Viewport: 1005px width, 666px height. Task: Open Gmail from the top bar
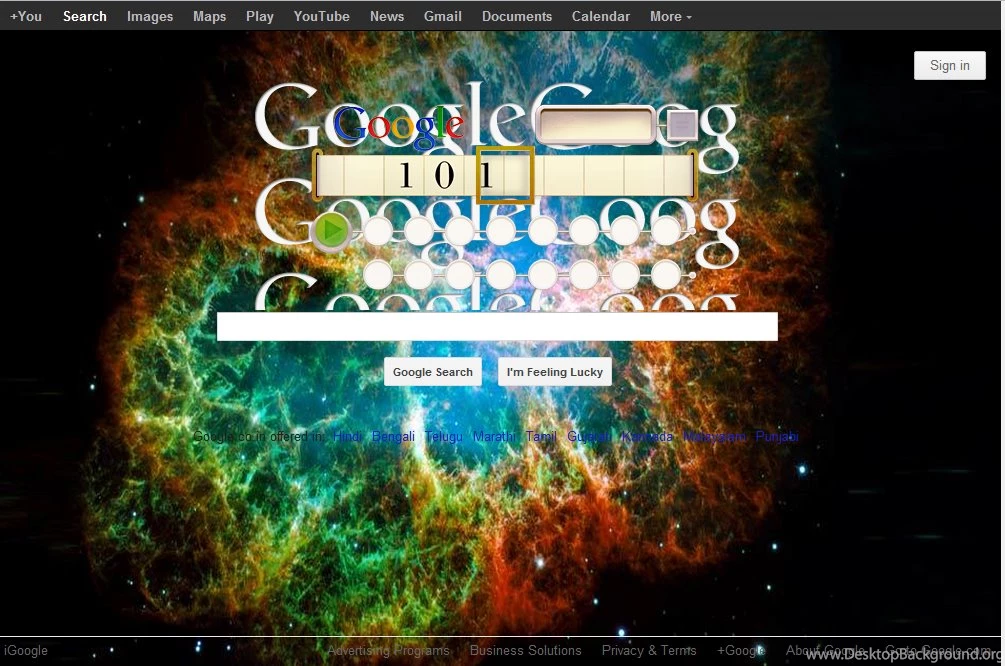pos(443,16)
